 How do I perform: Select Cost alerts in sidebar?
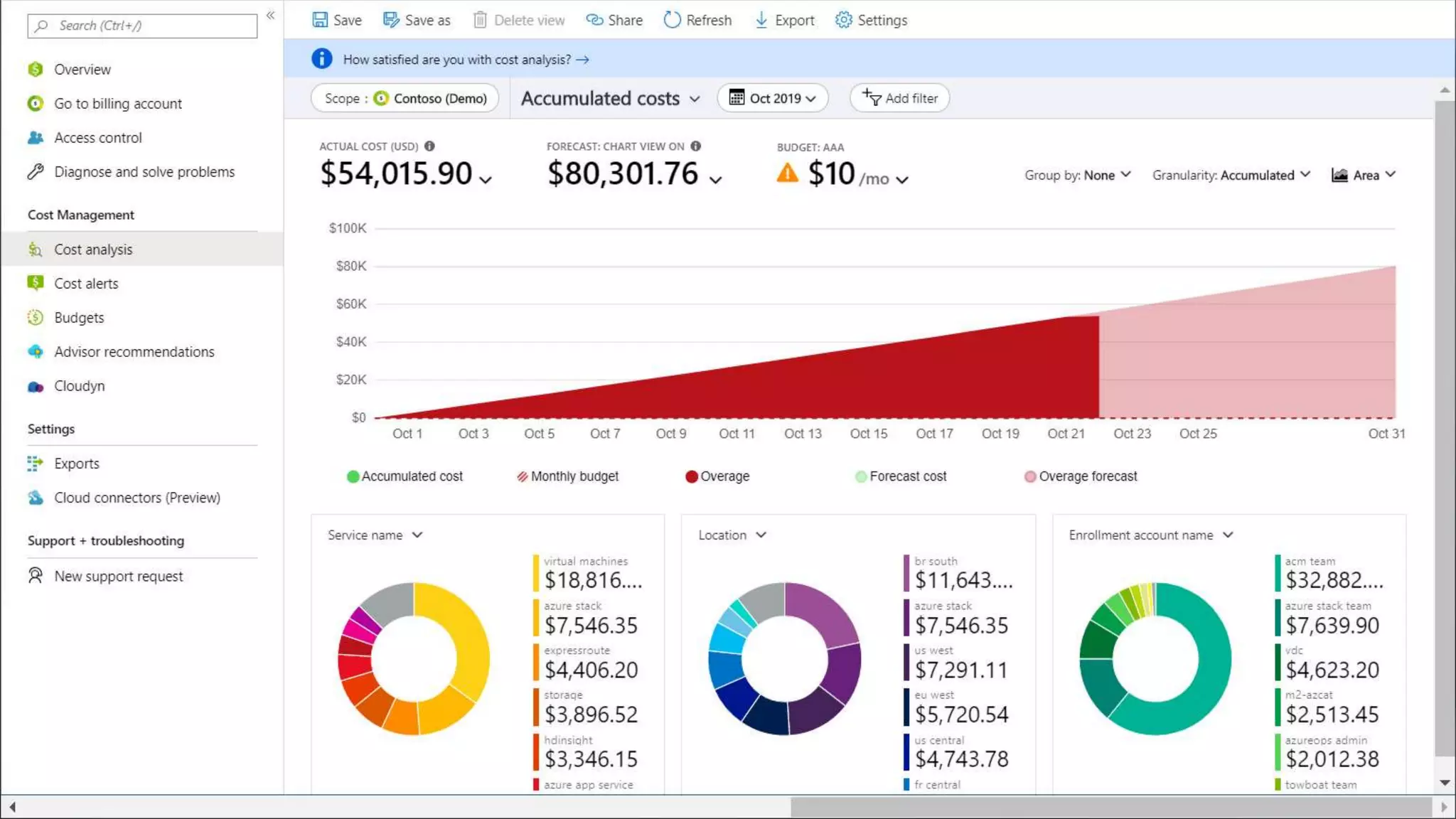86,284
